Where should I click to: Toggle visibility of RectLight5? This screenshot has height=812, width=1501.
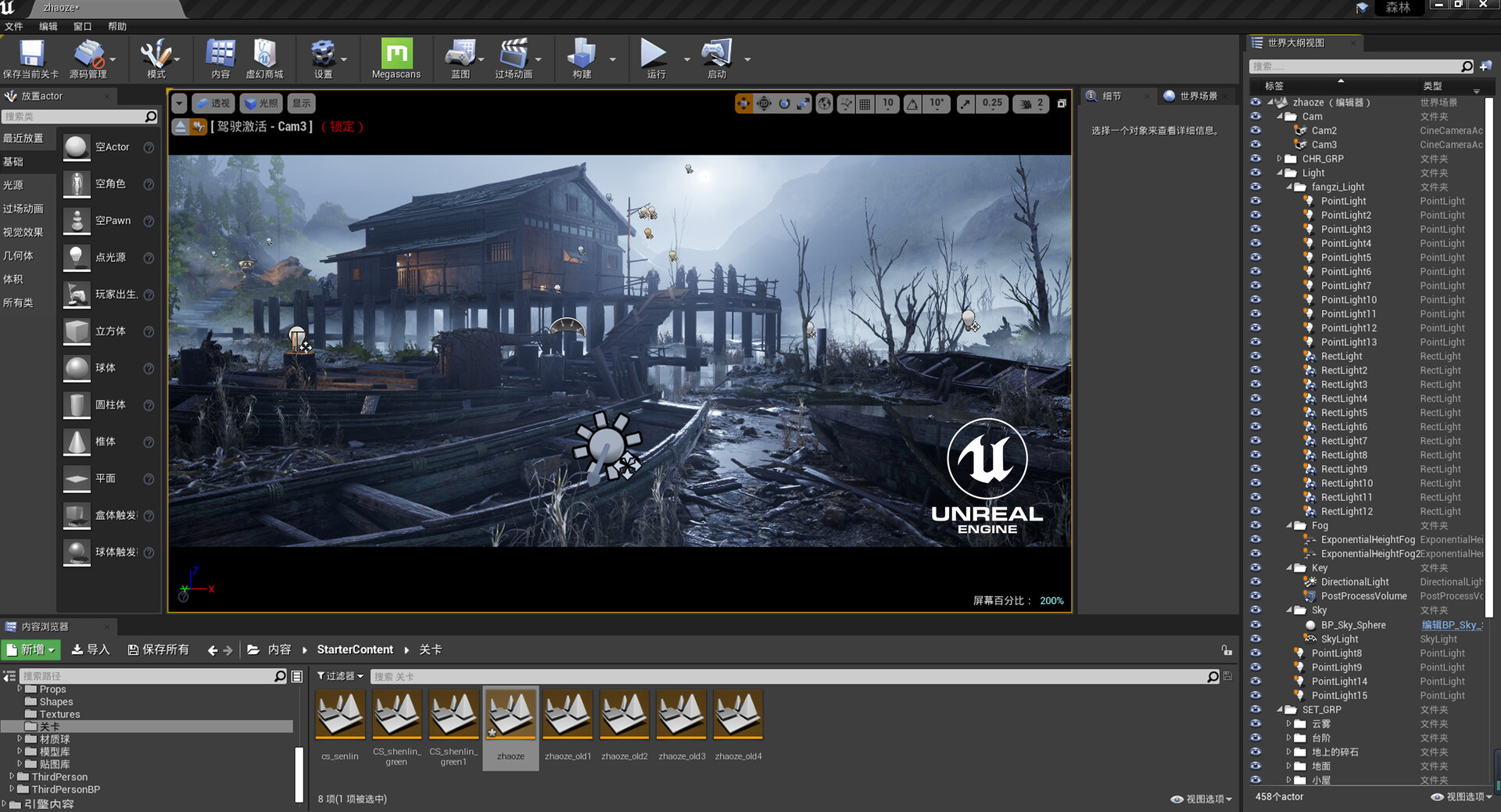point(1256,413)
